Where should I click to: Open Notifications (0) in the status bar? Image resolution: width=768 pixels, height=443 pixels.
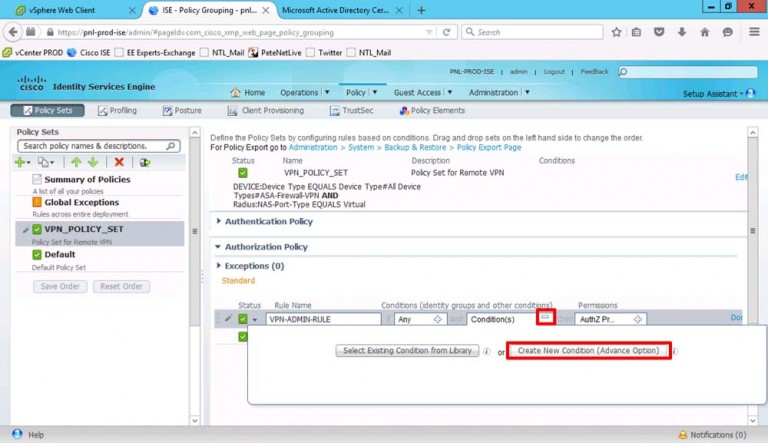pos(712,435)
